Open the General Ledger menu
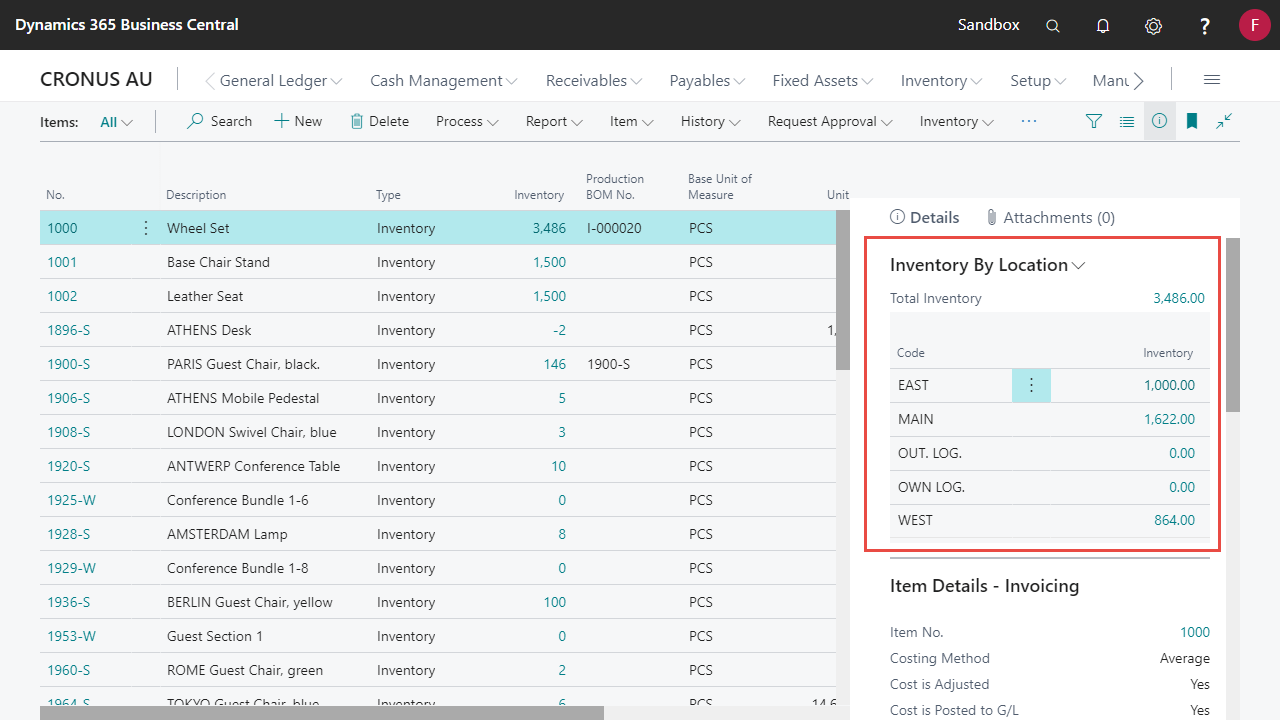The width and height of the screenshot is (1280, 720). 281,81
